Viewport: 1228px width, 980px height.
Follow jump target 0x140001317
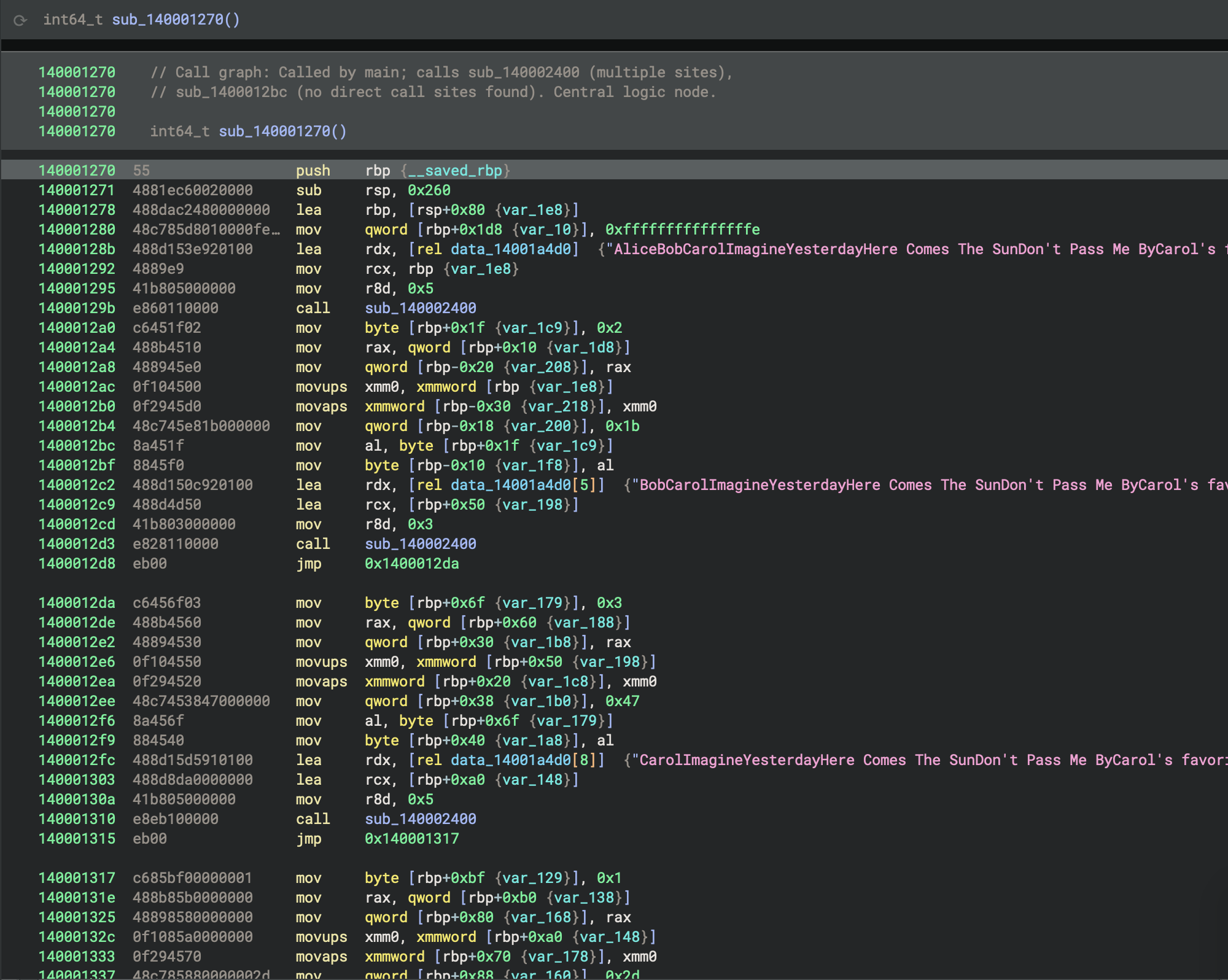411,839
